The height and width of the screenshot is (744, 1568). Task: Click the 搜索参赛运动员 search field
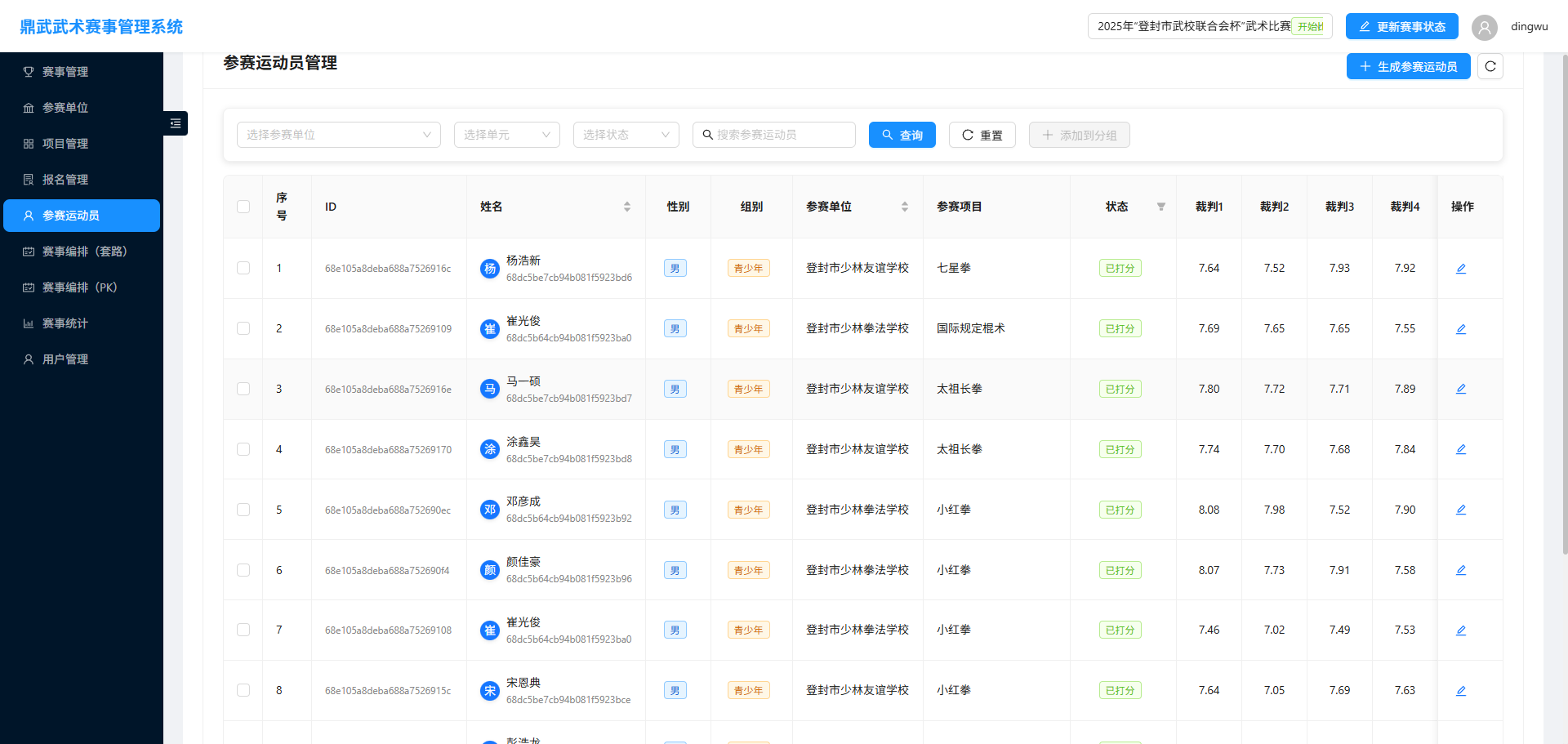(782, 135)
